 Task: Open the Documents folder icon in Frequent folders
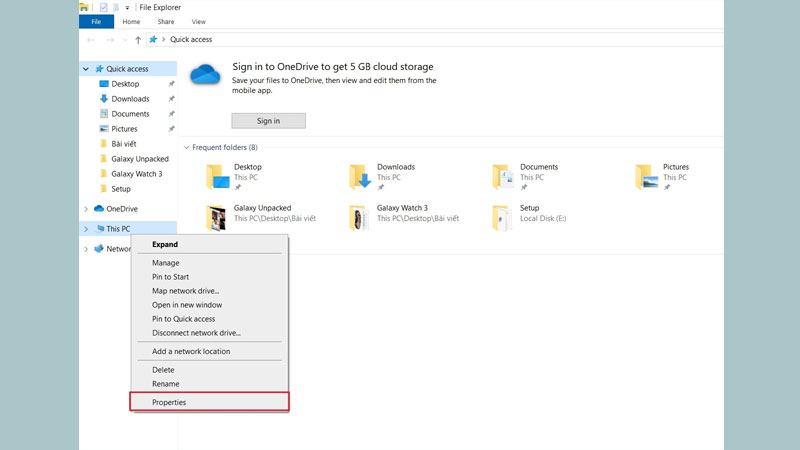(x=503, y=178)
